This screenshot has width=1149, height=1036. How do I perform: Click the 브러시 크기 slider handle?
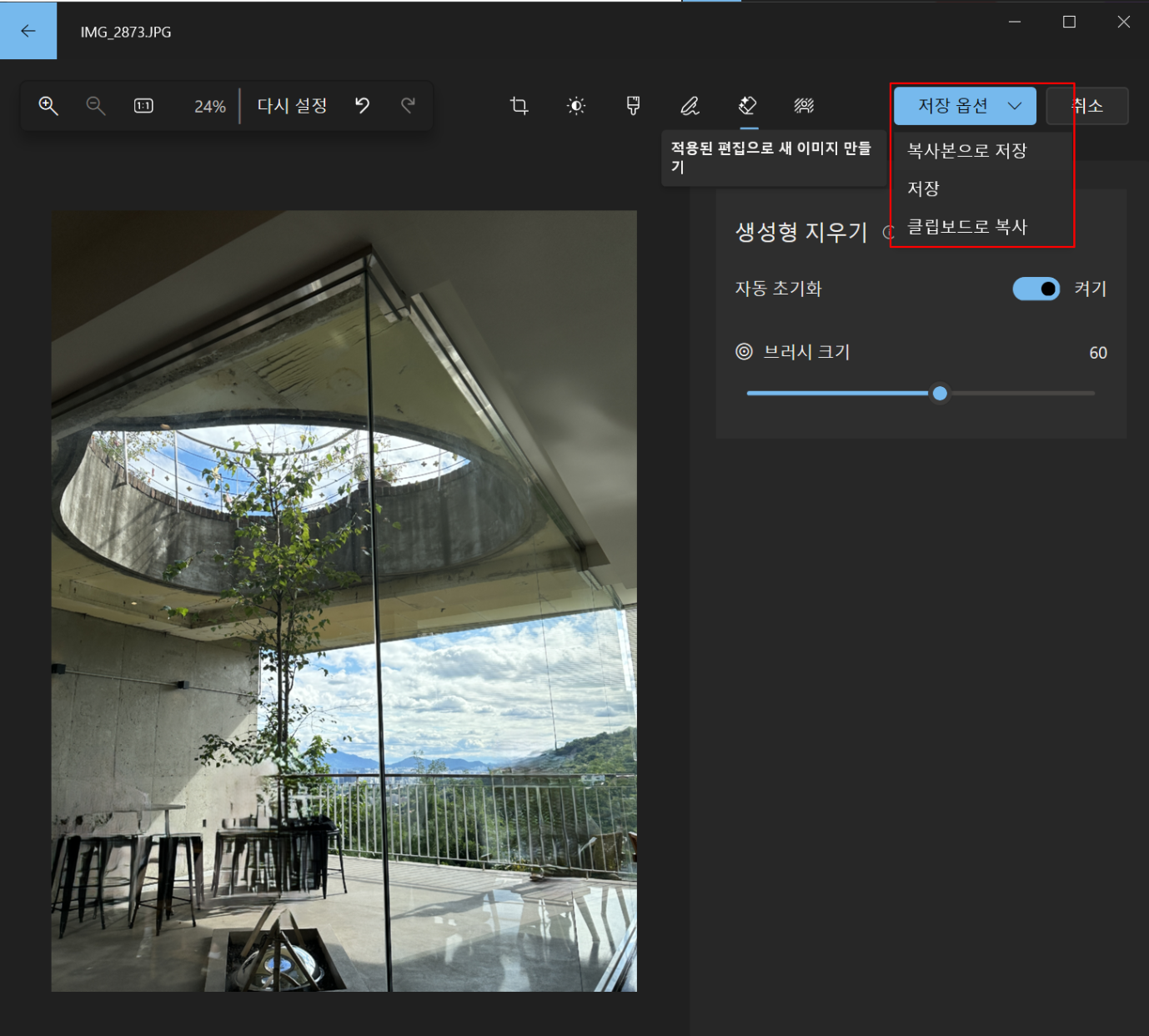(x=940, y=394)
